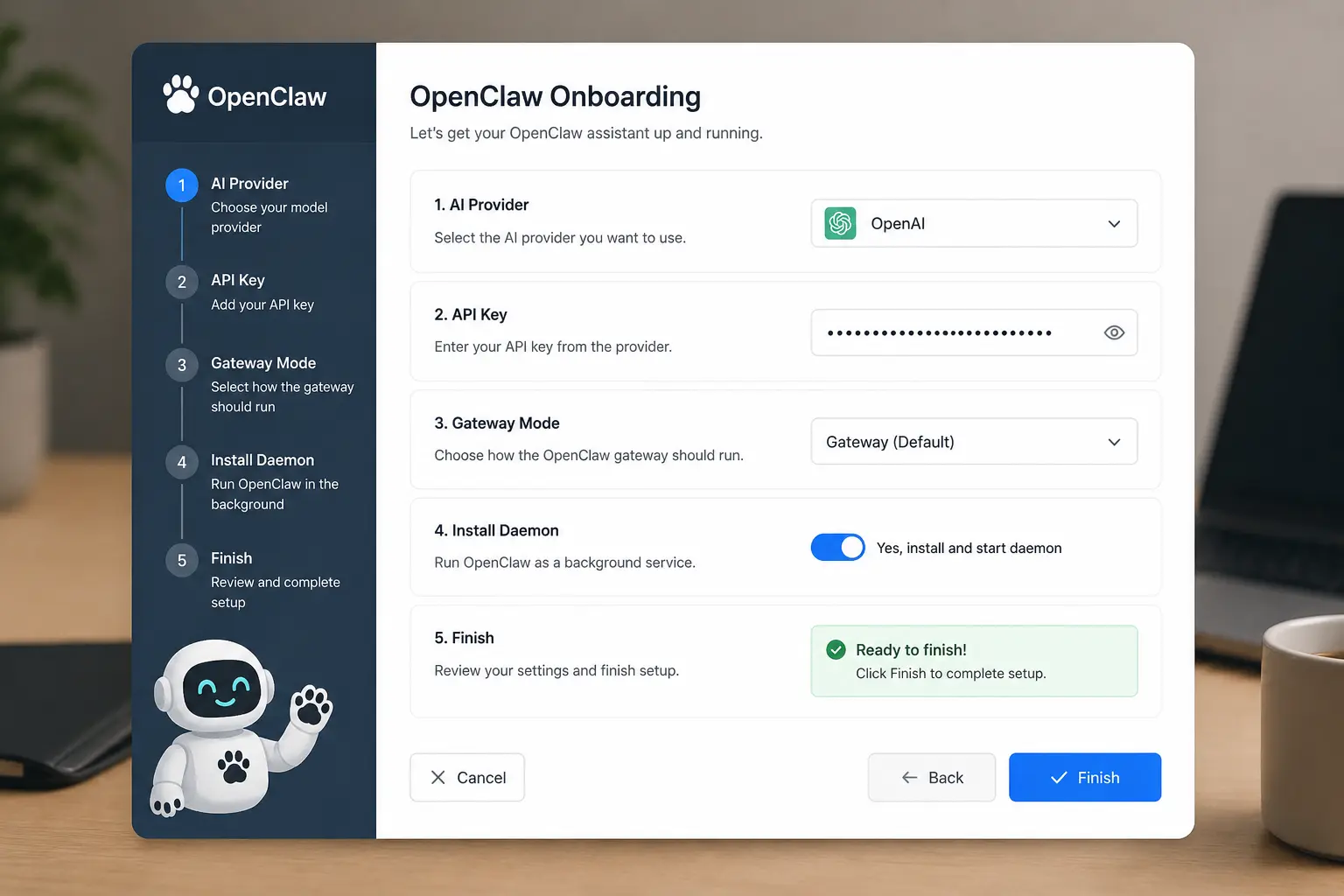
Task: Click the OpenClaw paw logo icon
Action: click(x=181, y=94)
